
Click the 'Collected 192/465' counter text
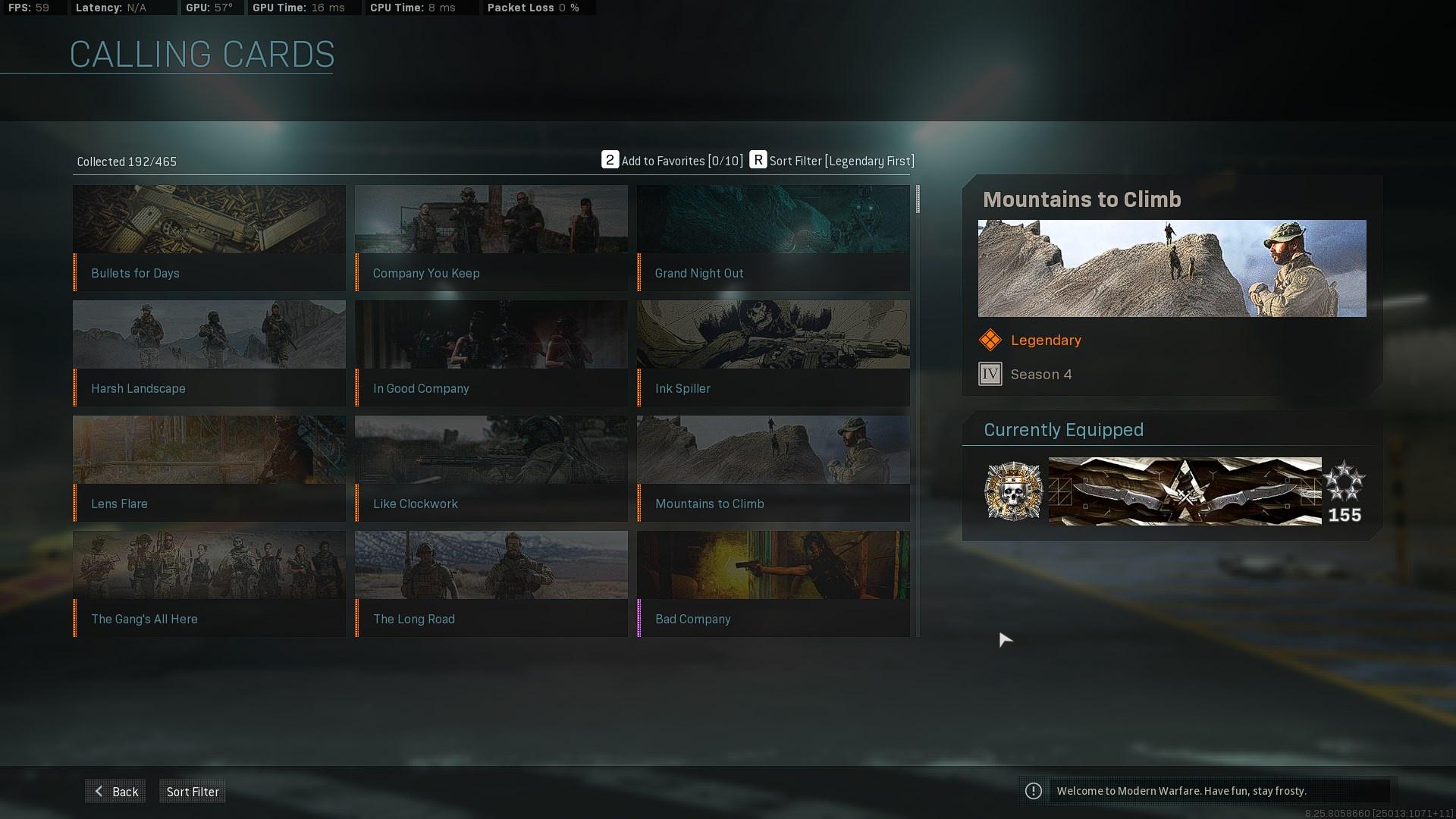tap(127, 162)
